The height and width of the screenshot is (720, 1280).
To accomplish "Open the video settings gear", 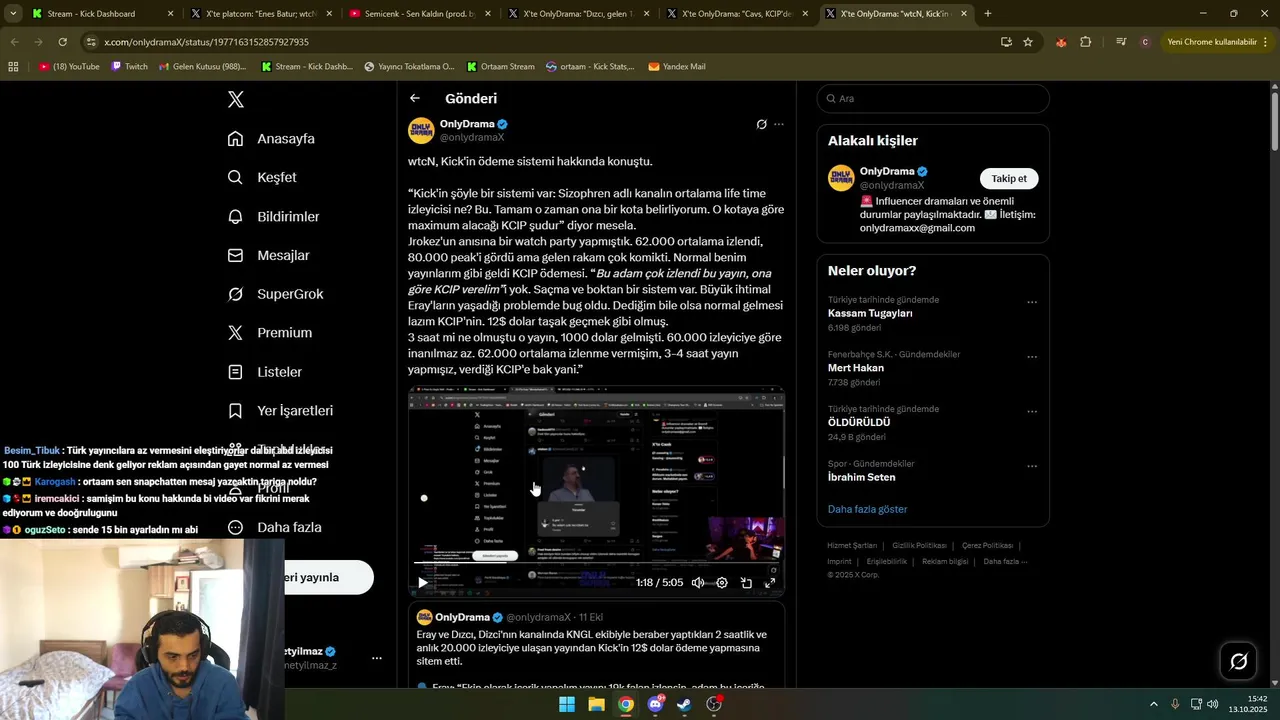I will tap(722, 583).
